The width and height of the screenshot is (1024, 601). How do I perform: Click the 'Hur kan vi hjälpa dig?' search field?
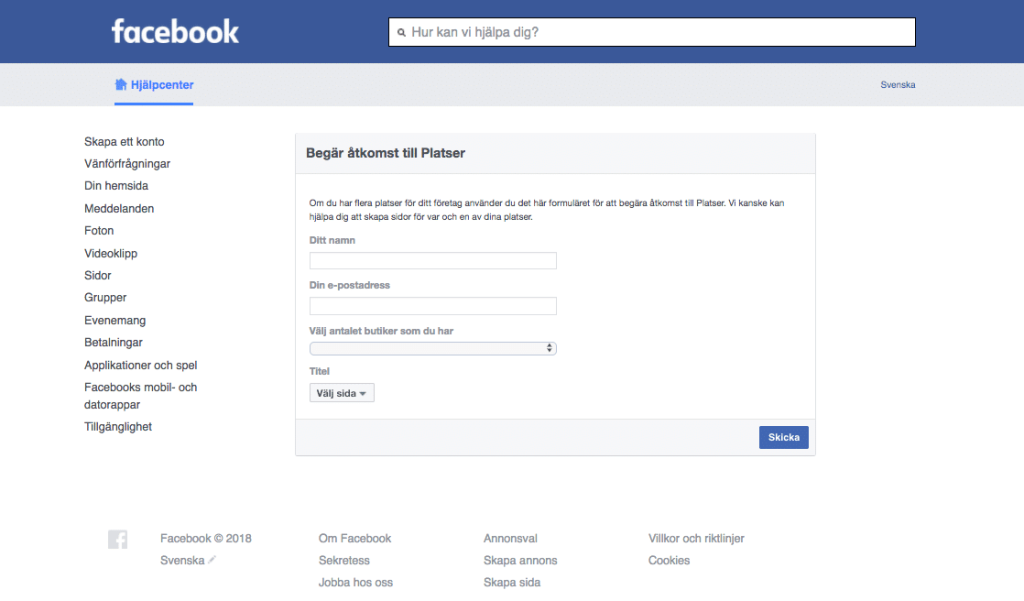click(x=652, y=31)
